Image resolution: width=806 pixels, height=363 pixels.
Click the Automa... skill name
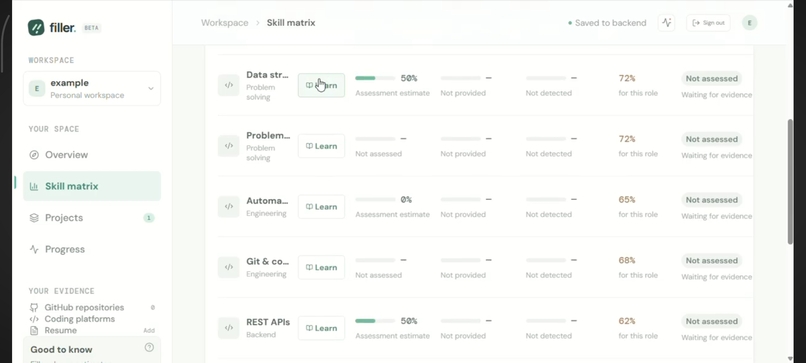tap(267, 201)
